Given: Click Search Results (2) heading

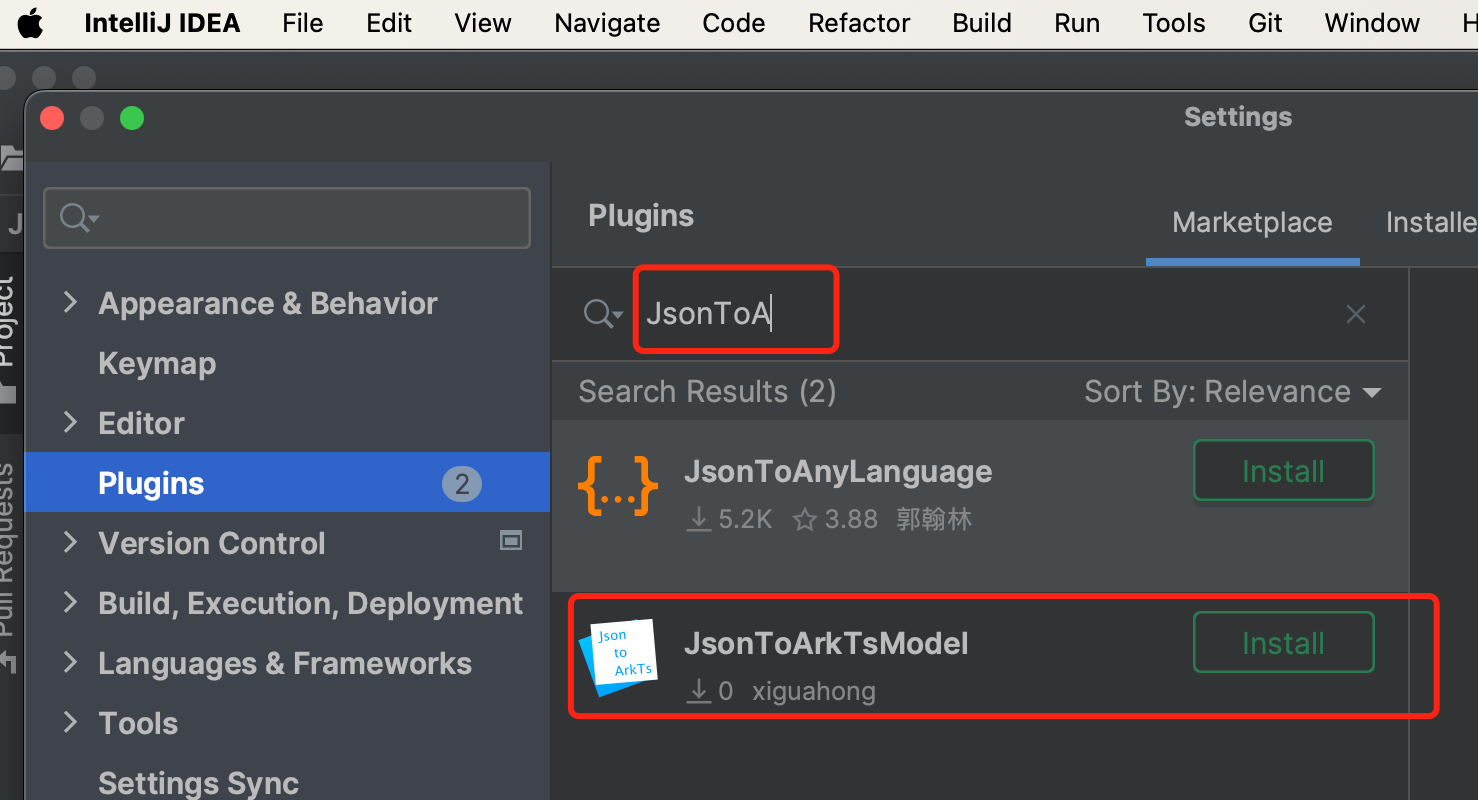Looking at the screenshot, I should pyautogui.click(x=707, y=392).
